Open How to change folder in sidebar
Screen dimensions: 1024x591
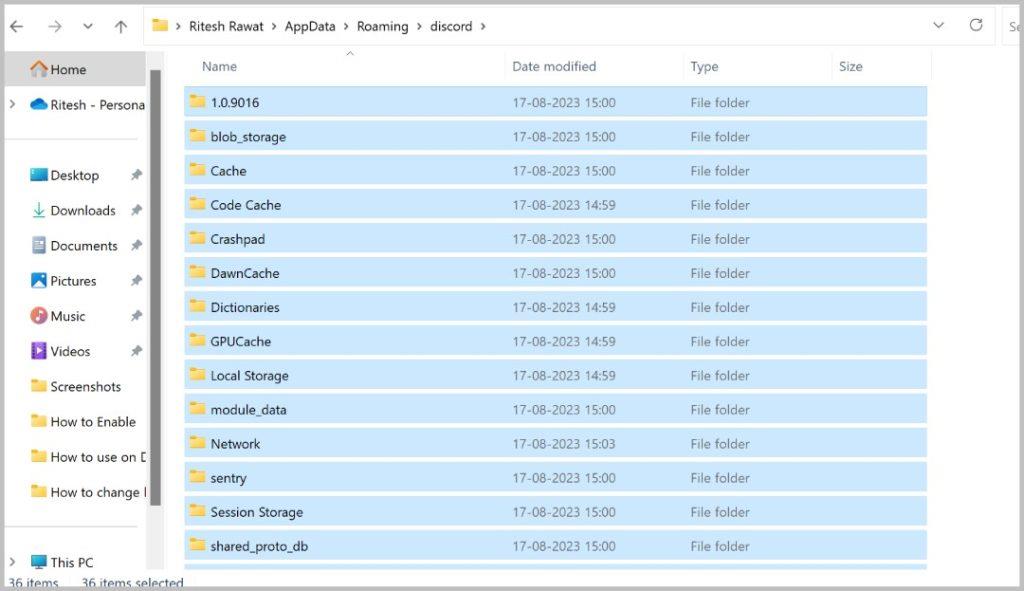[x=98, y=492]
